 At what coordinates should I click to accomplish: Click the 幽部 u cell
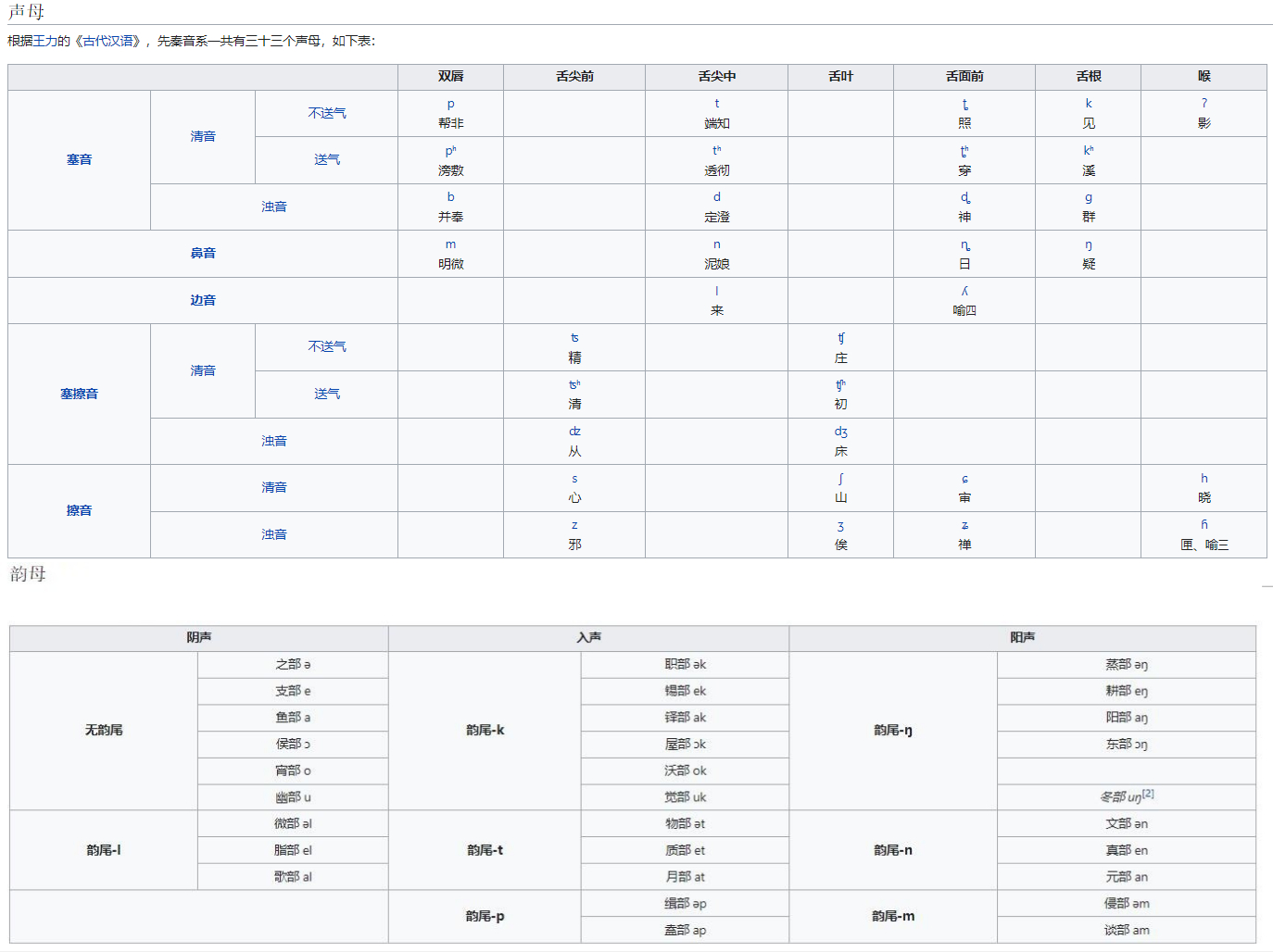[293, 797]
